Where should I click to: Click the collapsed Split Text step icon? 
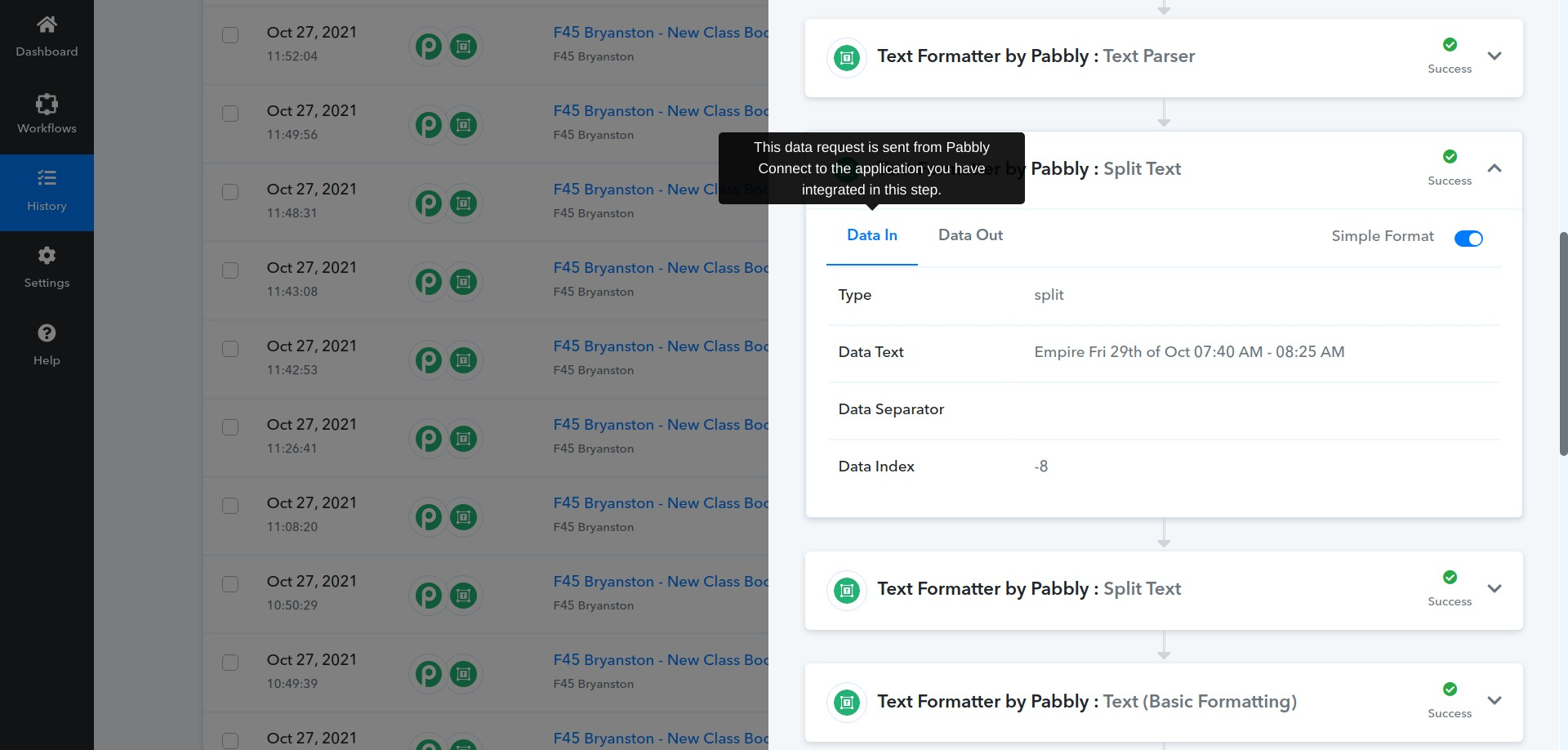pyautogui.click(x=847, y=591)
